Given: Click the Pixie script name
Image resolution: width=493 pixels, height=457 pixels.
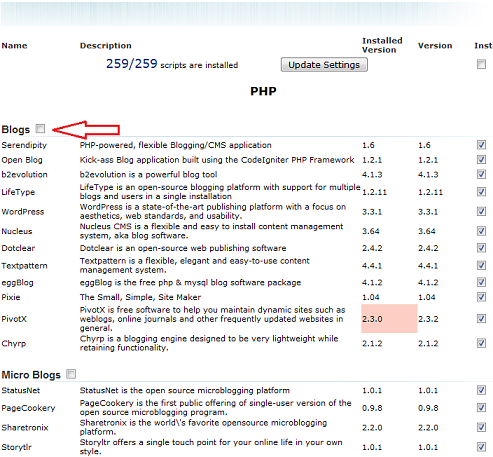Looking at the screenshot, I should click(x=11, y=297).
